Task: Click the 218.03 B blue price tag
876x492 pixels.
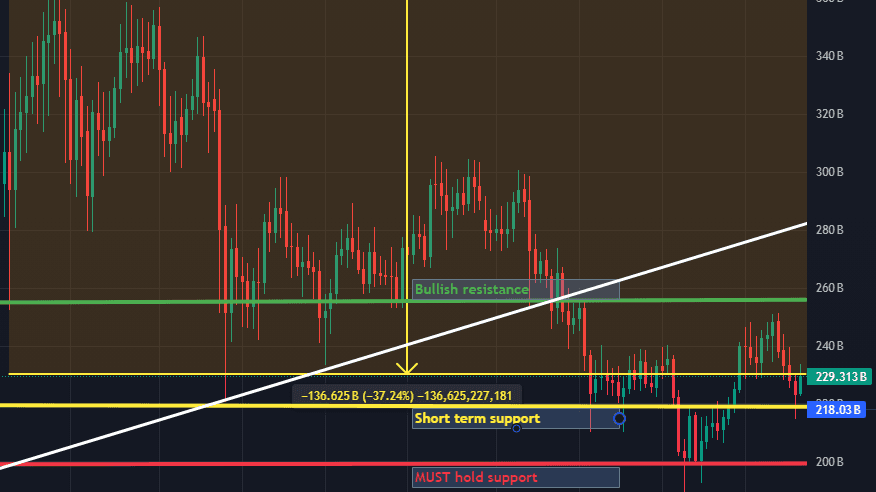Action: (x=837, y=410)
